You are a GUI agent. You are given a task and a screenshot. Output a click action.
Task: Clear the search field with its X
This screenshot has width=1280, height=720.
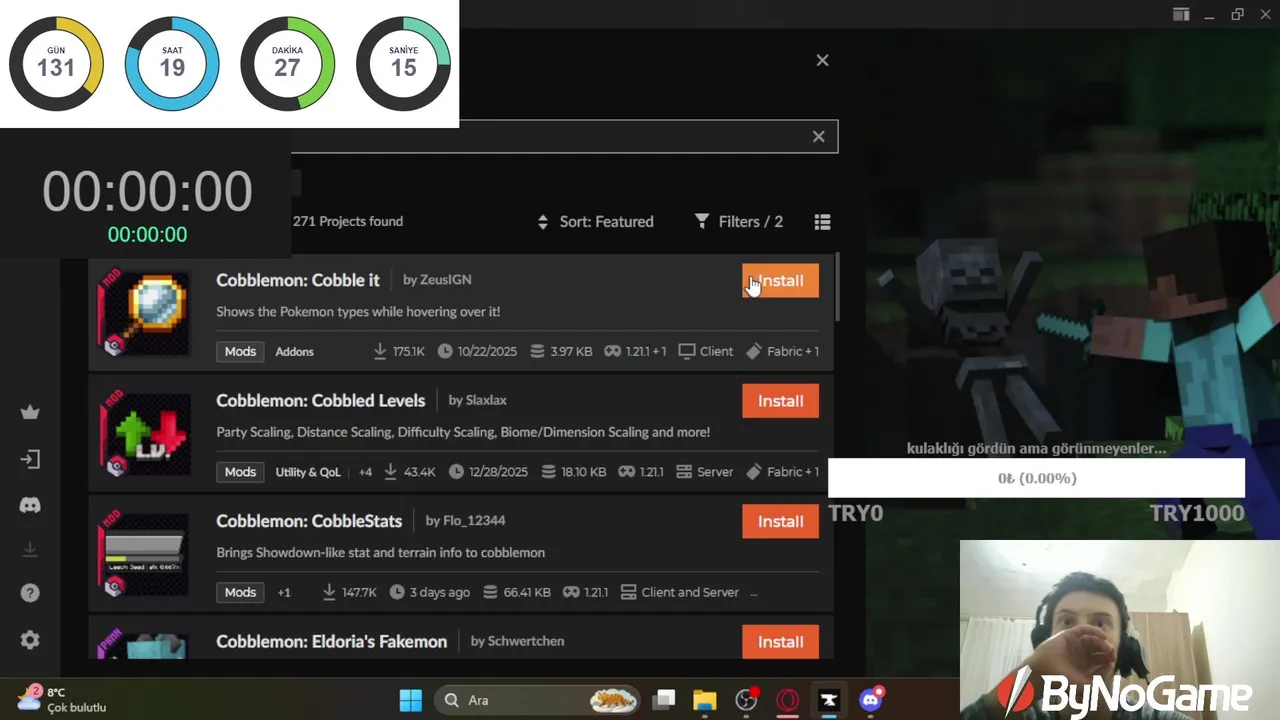[818, 137]
